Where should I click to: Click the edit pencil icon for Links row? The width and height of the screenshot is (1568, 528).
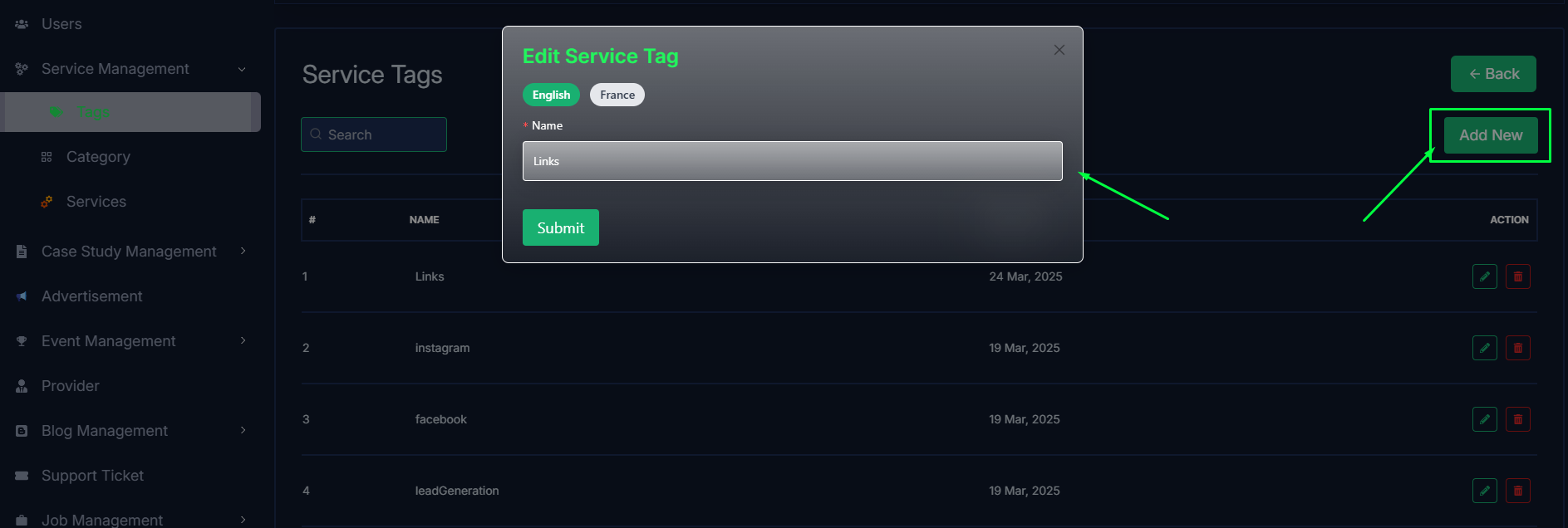tap(1484, 276)
